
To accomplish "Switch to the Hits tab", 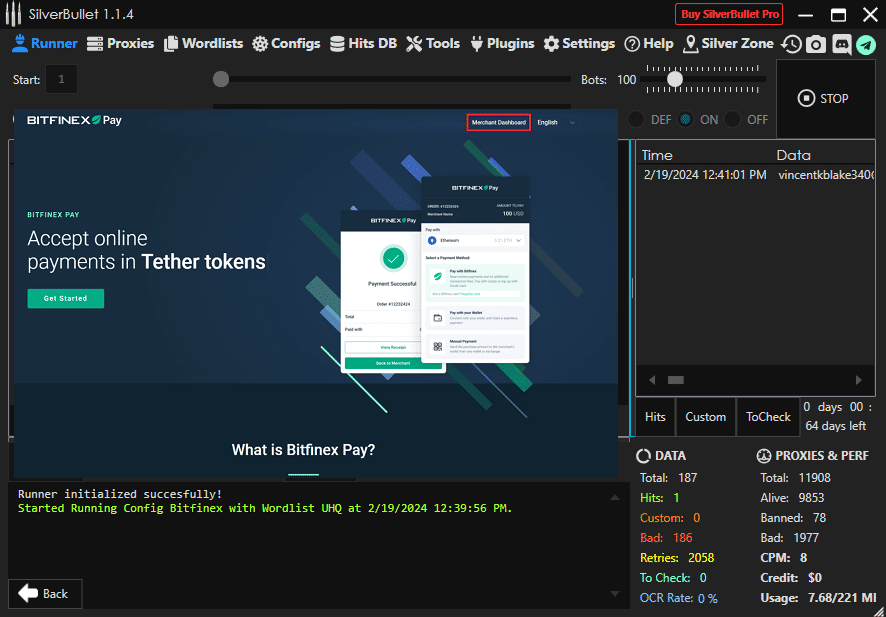I will 655,417.
